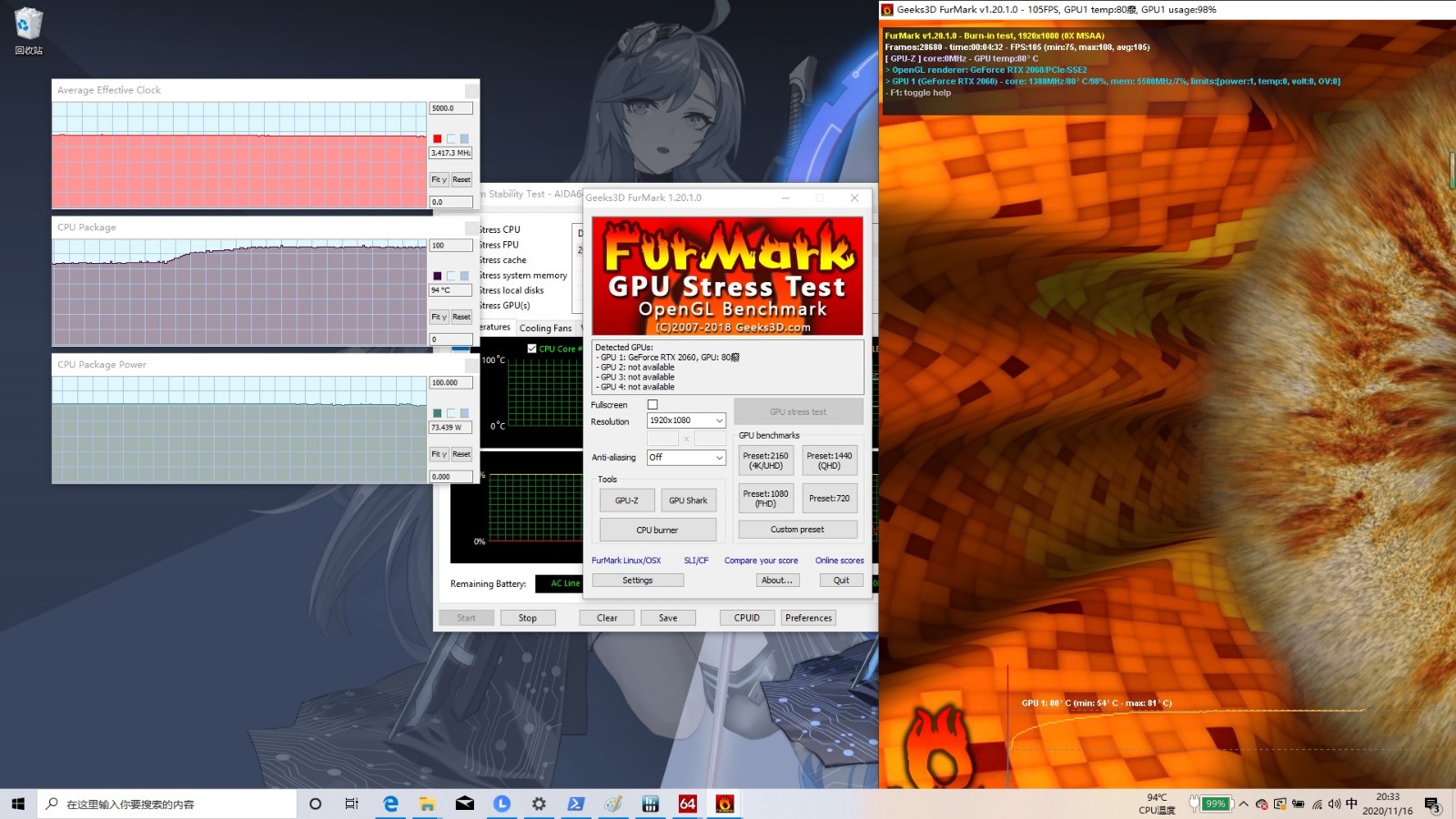This screenshot has width=1456, height=819.
Task: Click the 100.000 max field in CPU Package Power
Action: 450,383
